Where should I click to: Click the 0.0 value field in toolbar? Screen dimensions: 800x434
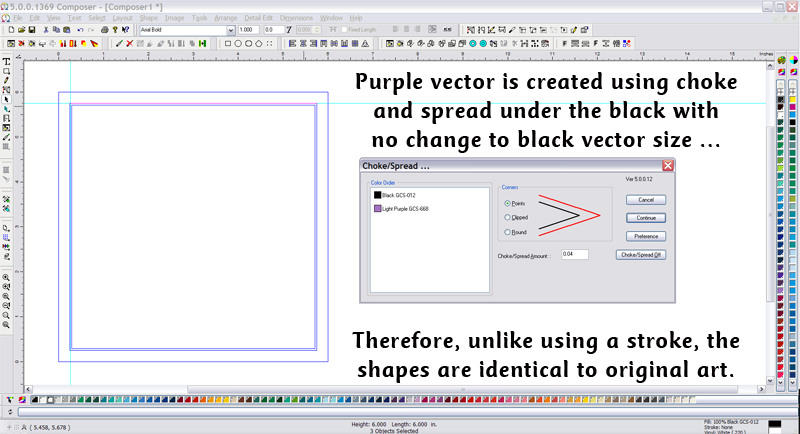(x=273, y=30)
